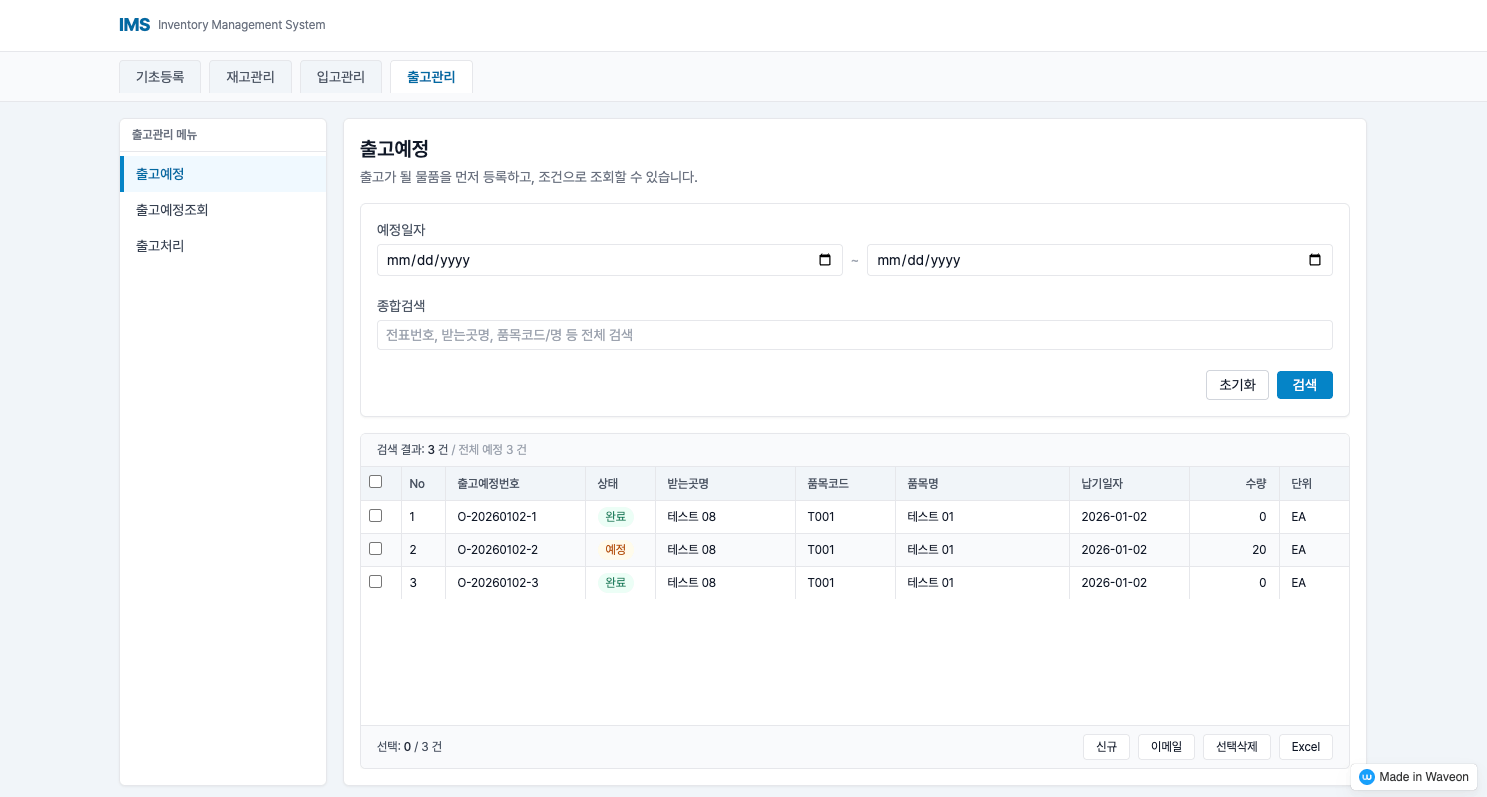
Task: Click the Made in Waveon badge icon
Action: tap(1366, 777)
